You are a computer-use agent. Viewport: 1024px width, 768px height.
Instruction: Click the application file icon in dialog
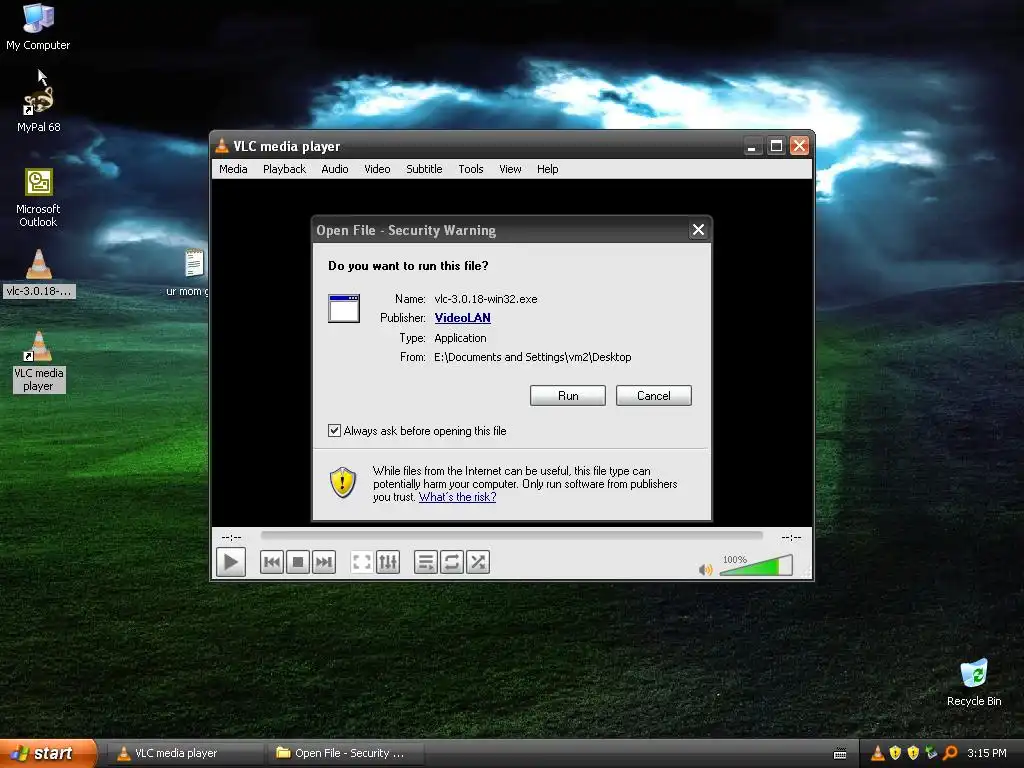click(x=344, y=308)
